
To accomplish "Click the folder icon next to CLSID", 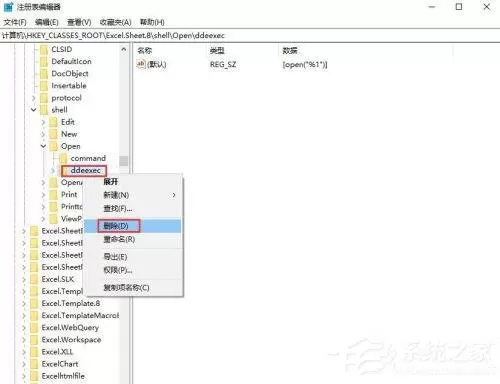I will [x=44, y=49].
